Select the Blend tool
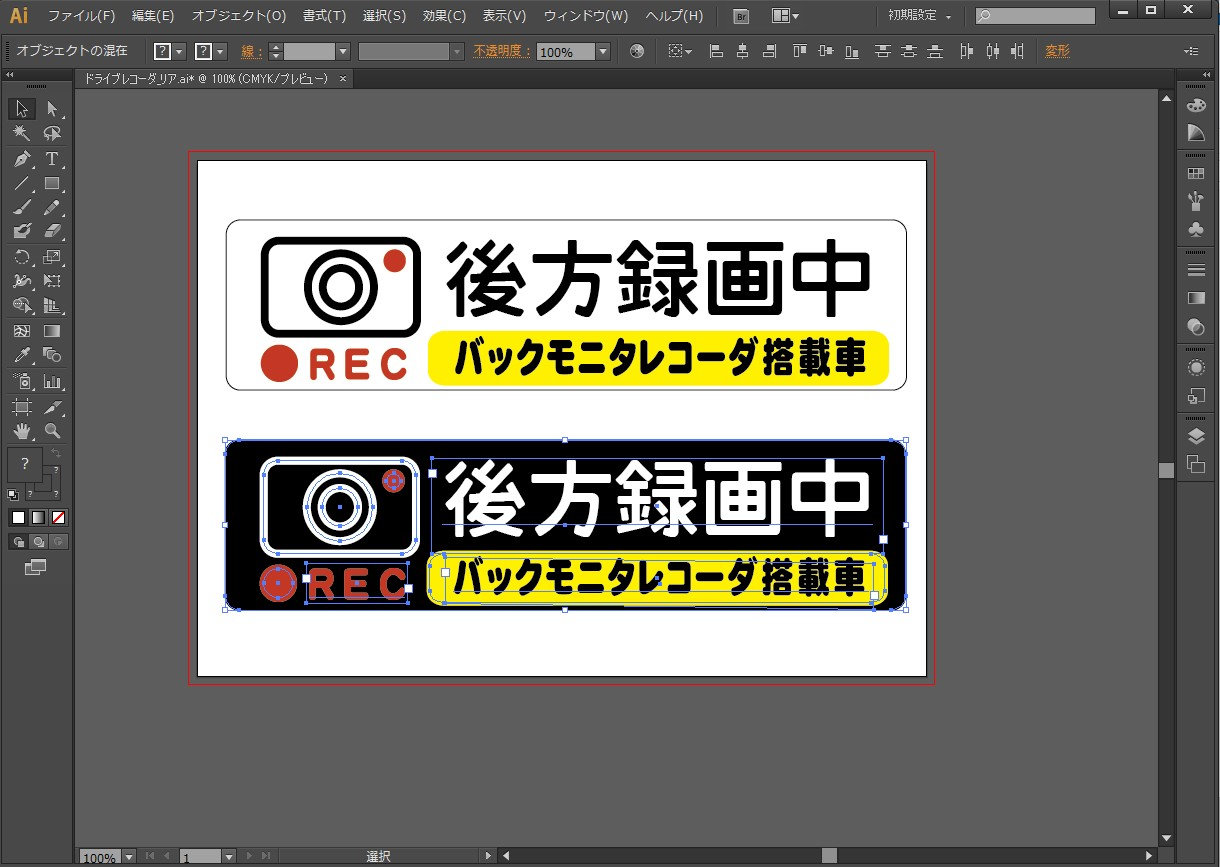 click(x=52, y=356)
